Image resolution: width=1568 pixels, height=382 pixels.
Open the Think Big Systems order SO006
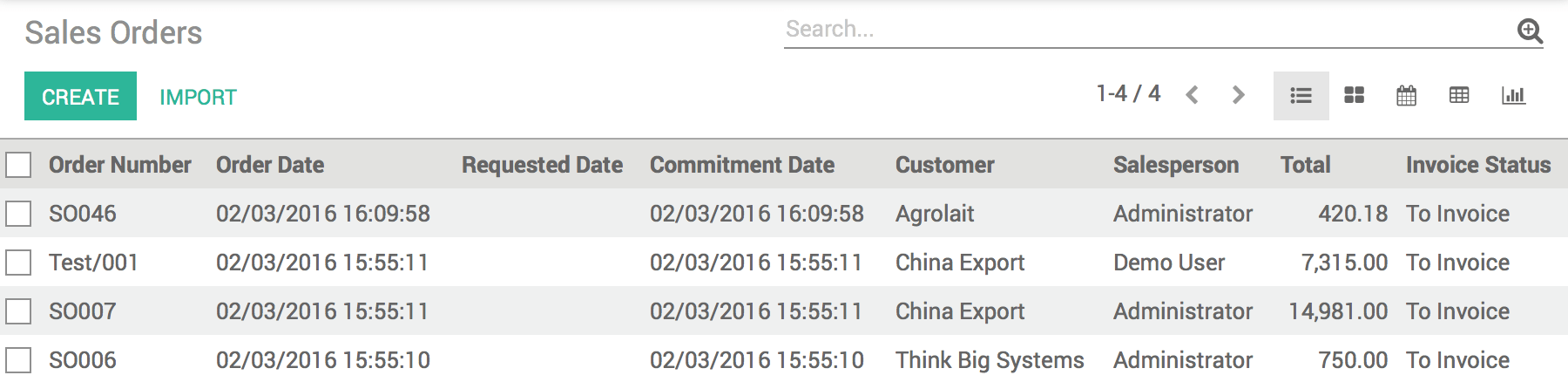83,360
